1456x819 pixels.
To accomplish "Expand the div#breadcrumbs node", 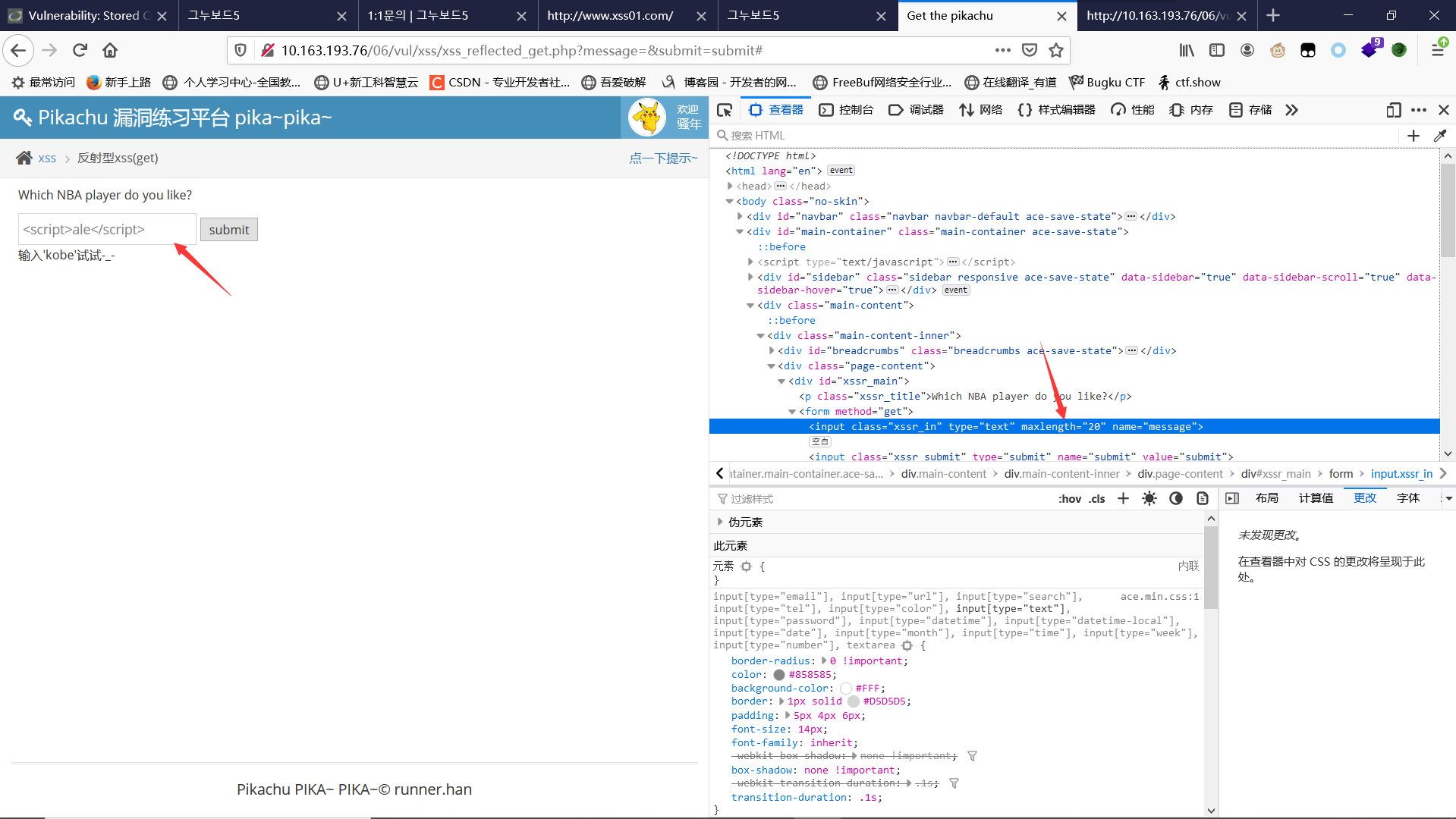I will pyautogui.click(x=772, y=350).
